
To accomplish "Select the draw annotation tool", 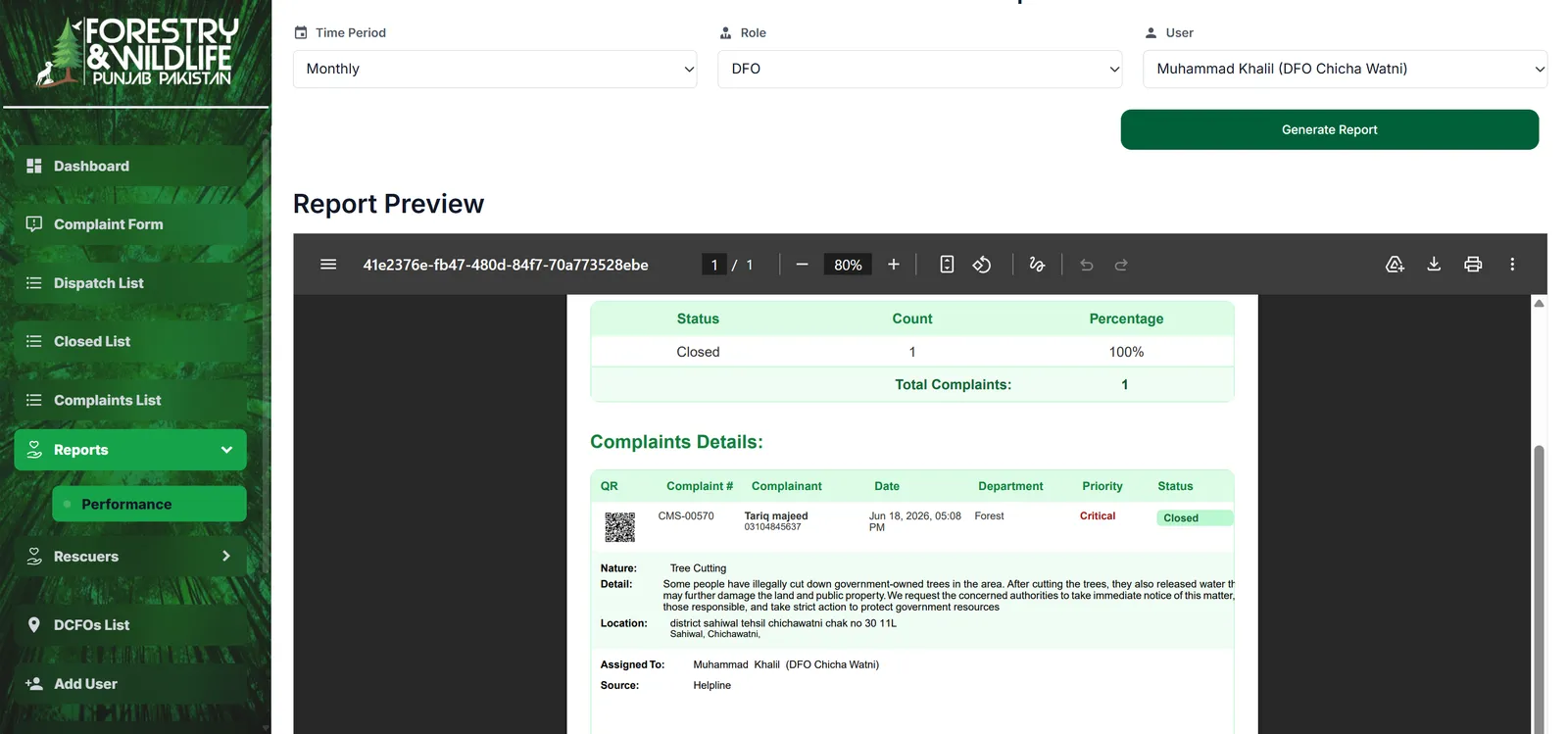I will (1037, 265).
